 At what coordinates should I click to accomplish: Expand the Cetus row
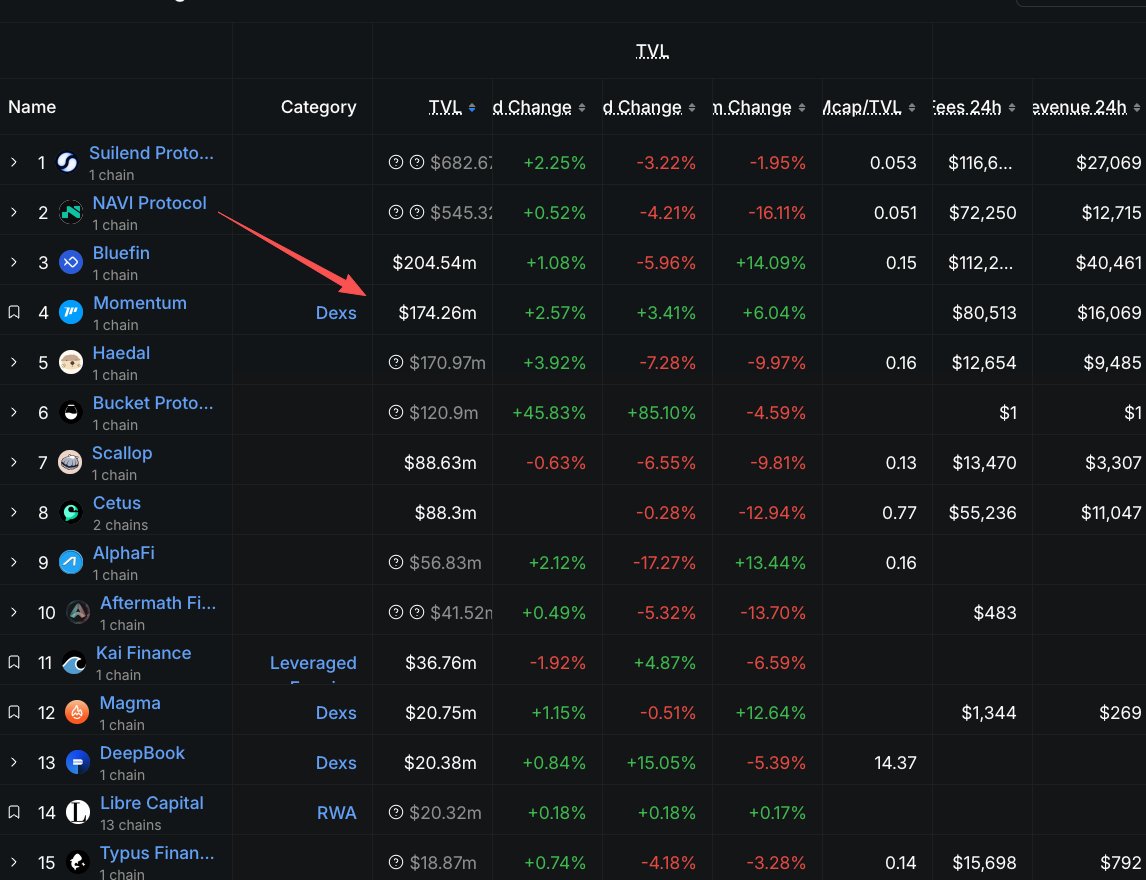[14, 512]
